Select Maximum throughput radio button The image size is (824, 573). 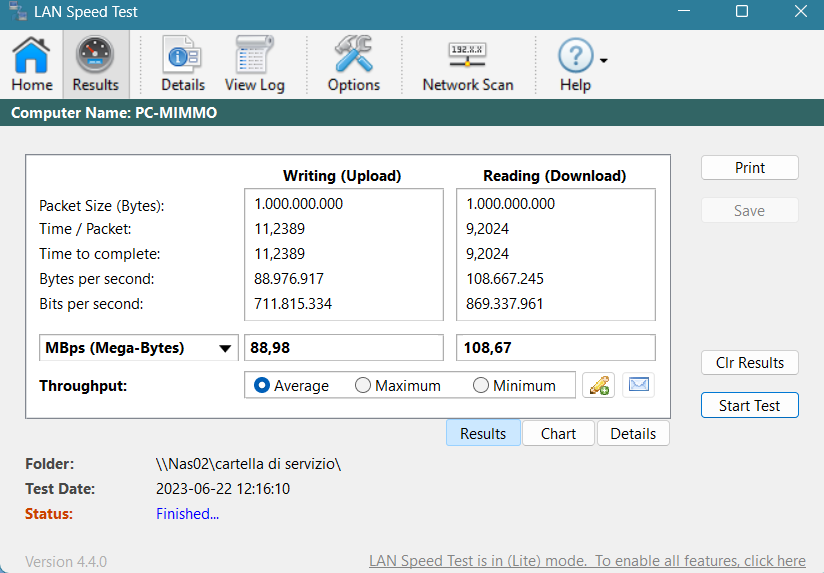pyautogui.click(x=363, y=385)
